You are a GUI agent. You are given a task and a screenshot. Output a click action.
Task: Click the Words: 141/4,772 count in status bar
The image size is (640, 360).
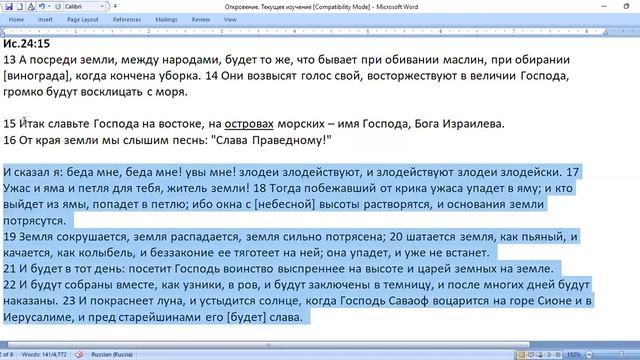(44, 355)
